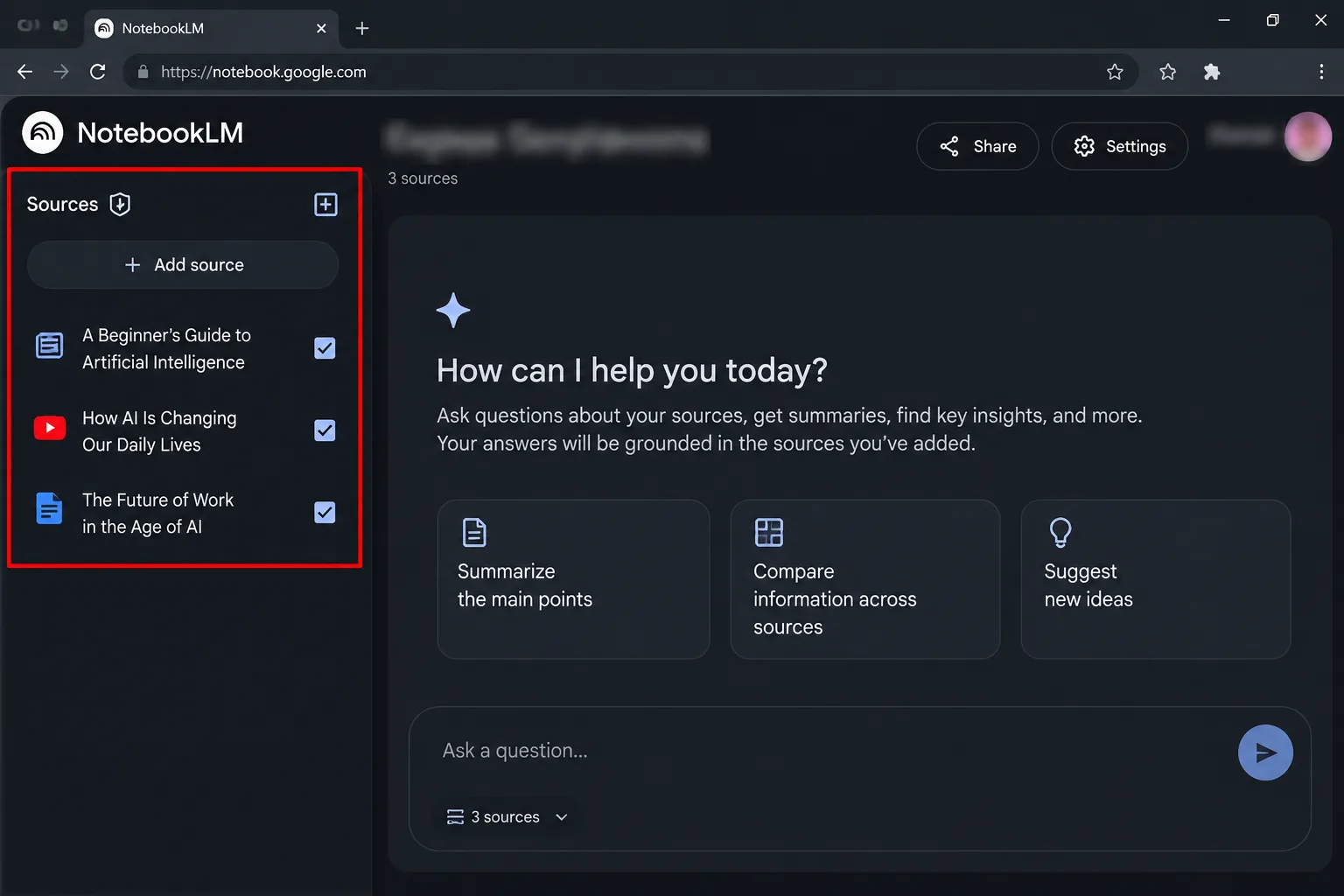Click the blurred notebook title
Viewport: 1344px width, 896px height.
[547, 138]
